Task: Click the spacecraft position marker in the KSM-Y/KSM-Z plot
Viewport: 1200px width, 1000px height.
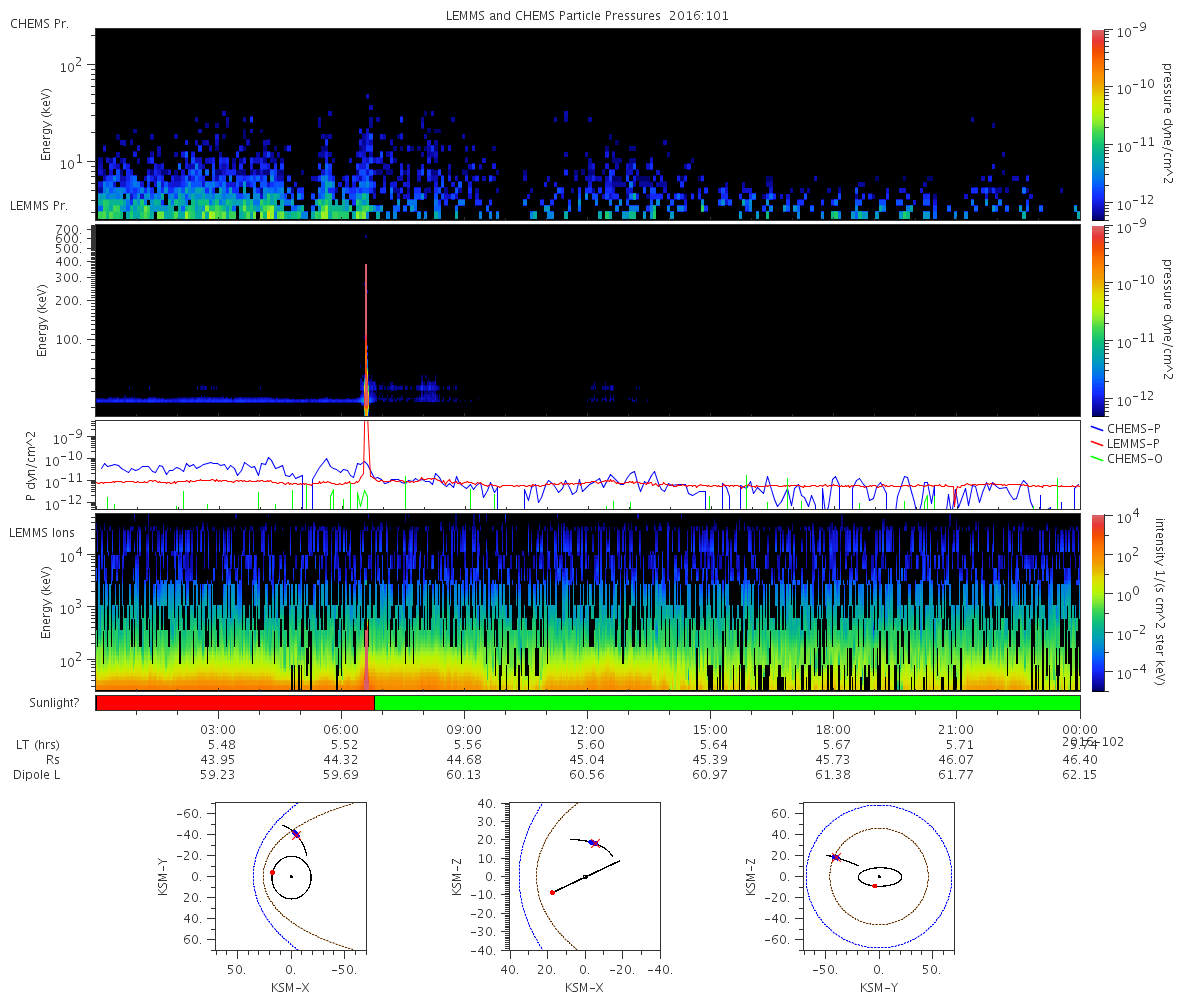Action: point(835,857)
